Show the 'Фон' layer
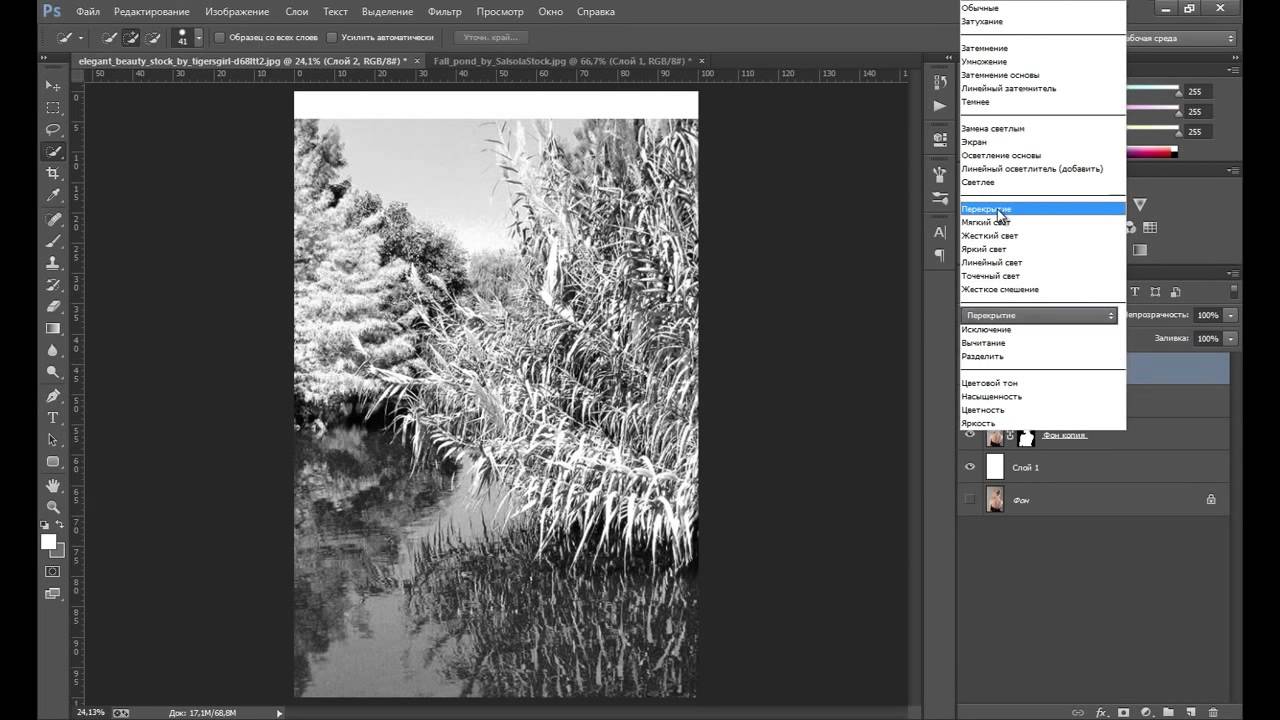1280x720 pixels. [969, 499]
